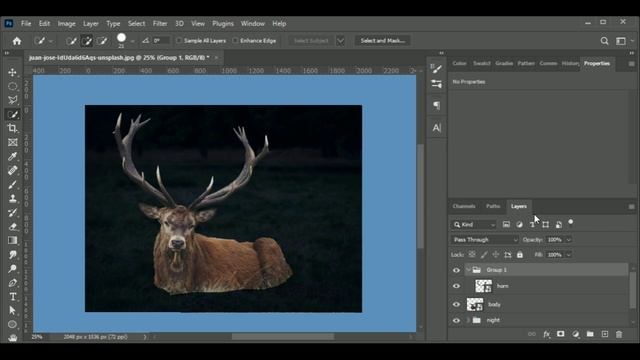This screenshot has height=360, width=640.
Task: Click the Select Subject button
Action: 311,41
